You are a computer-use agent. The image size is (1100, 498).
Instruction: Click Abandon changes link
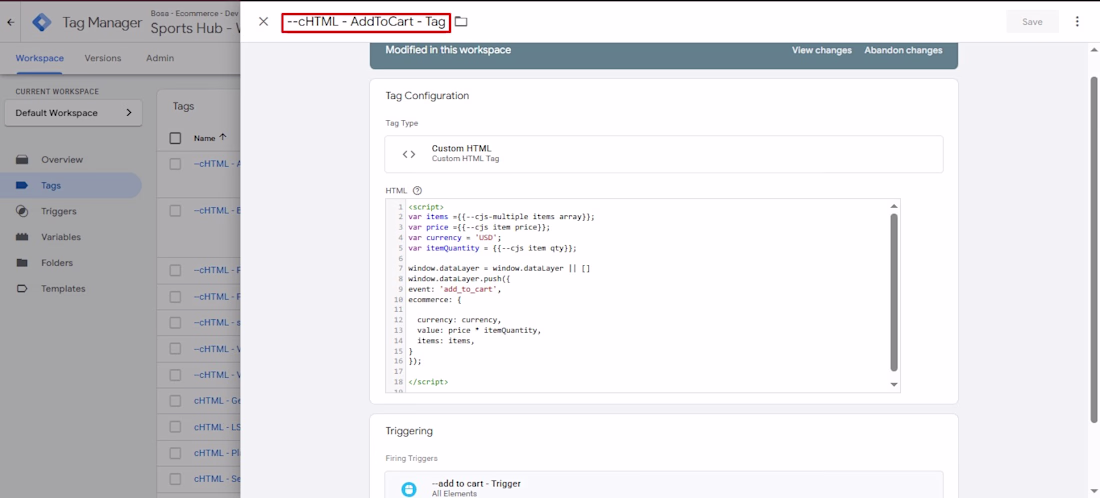903,51
